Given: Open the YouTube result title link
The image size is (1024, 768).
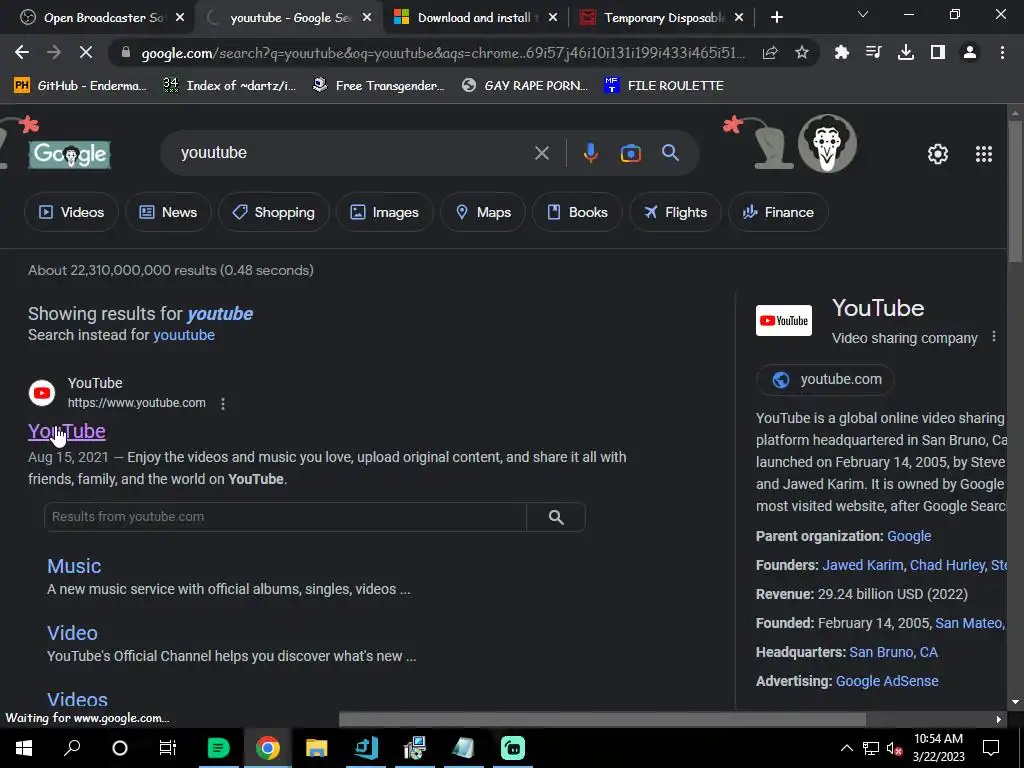Looking at the screenshot, I should click(67, 431).
